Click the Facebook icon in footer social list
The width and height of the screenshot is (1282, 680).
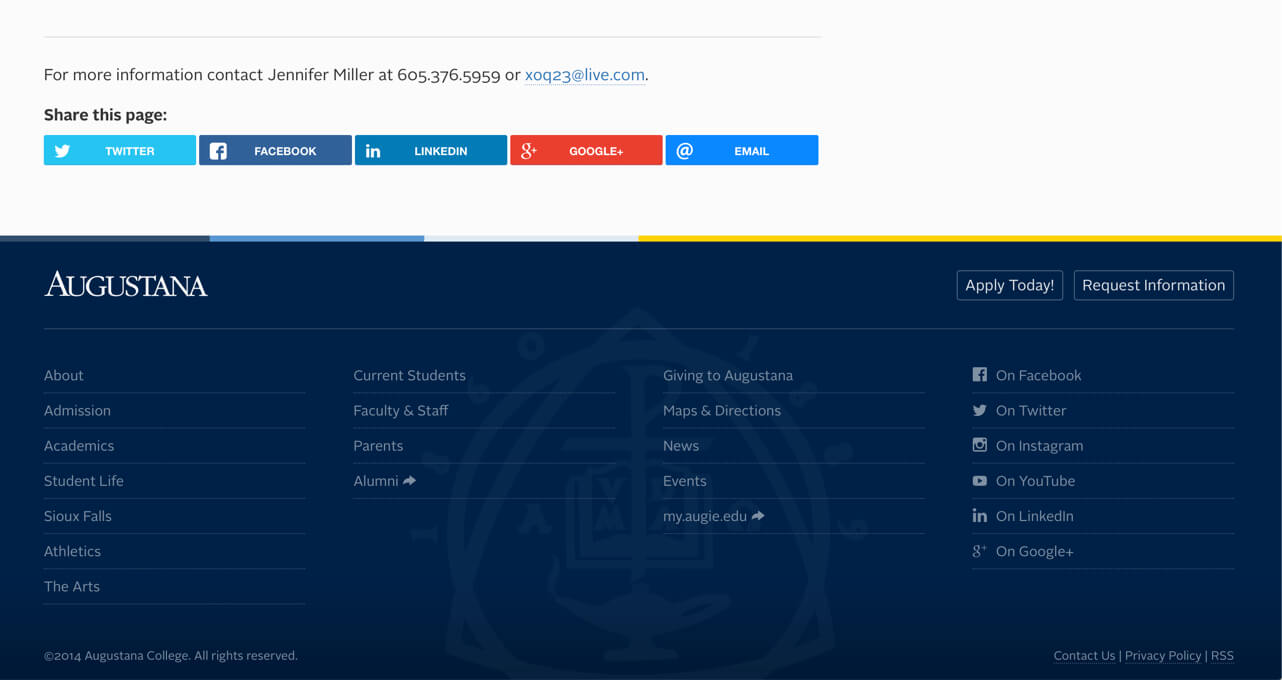click(979, 375)
